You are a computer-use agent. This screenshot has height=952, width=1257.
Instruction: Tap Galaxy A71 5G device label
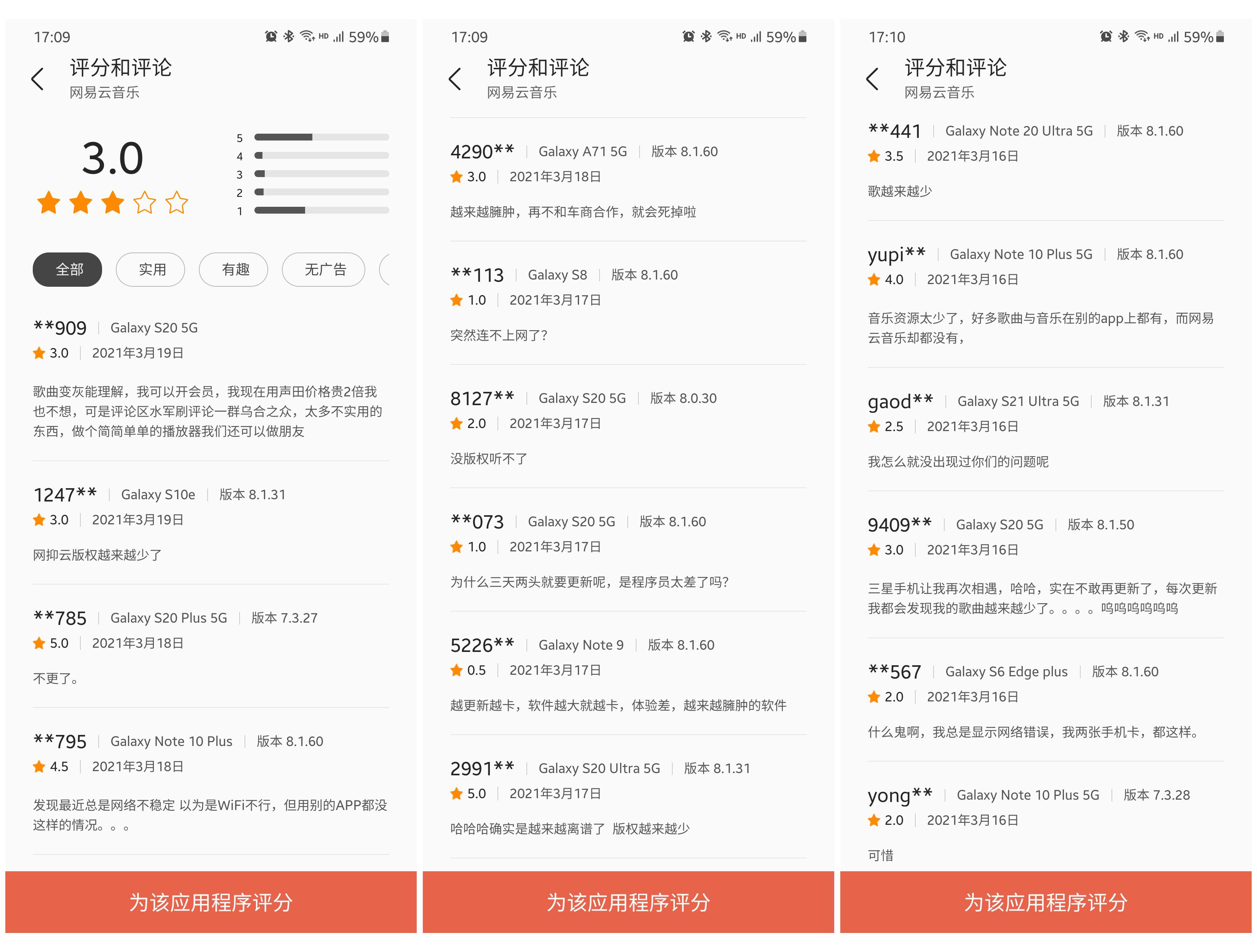pos(583,152)
